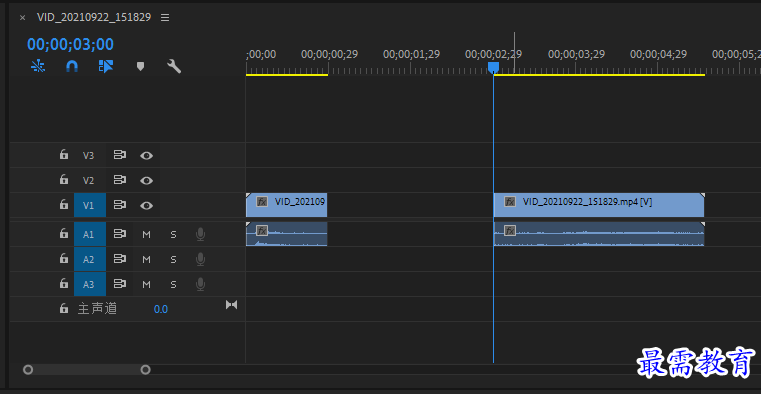Select the VID_20210922_151829 sequence tab
The height and width of the screenshot is (394, 761).
point(94,17)
